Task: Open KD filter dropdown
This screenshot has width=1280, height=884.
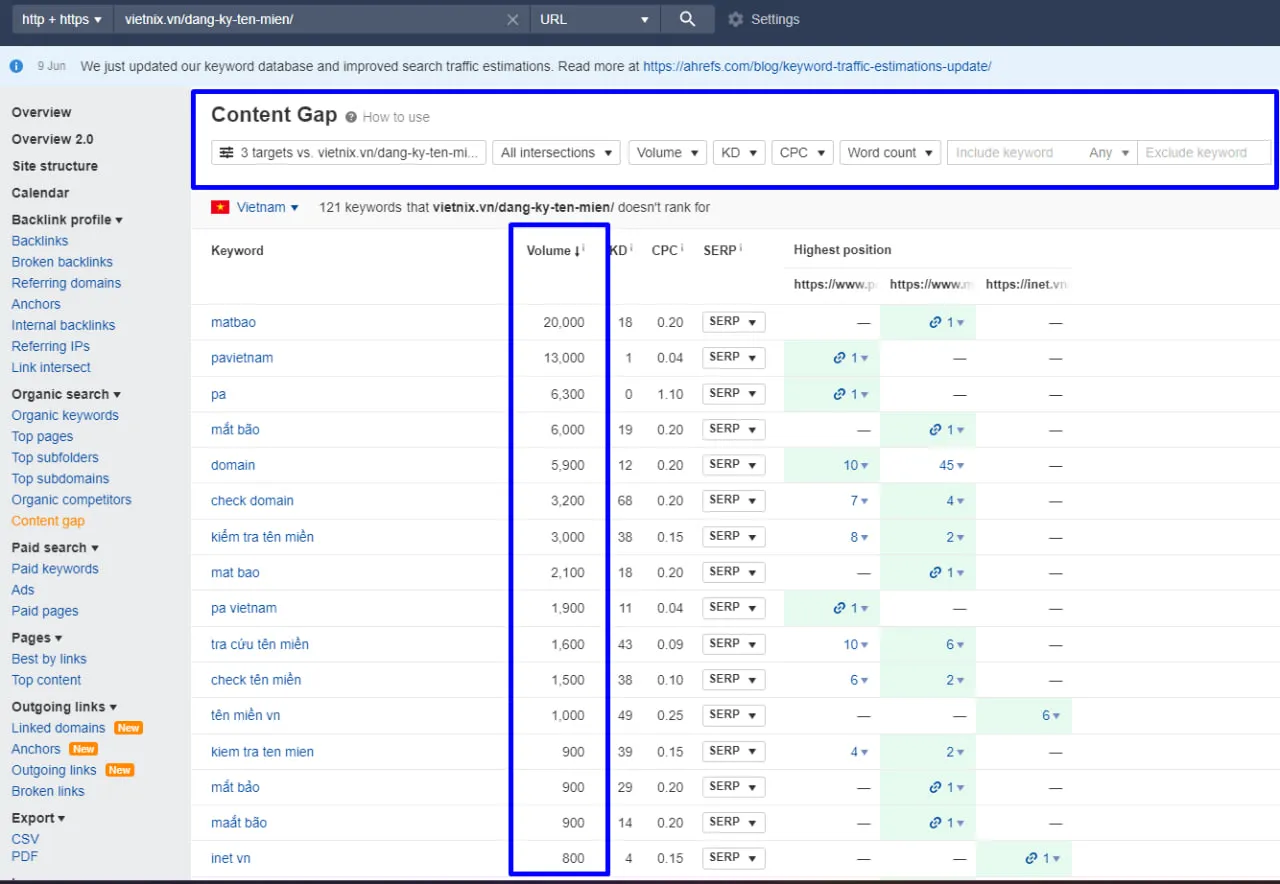Action: pos(739,152)
